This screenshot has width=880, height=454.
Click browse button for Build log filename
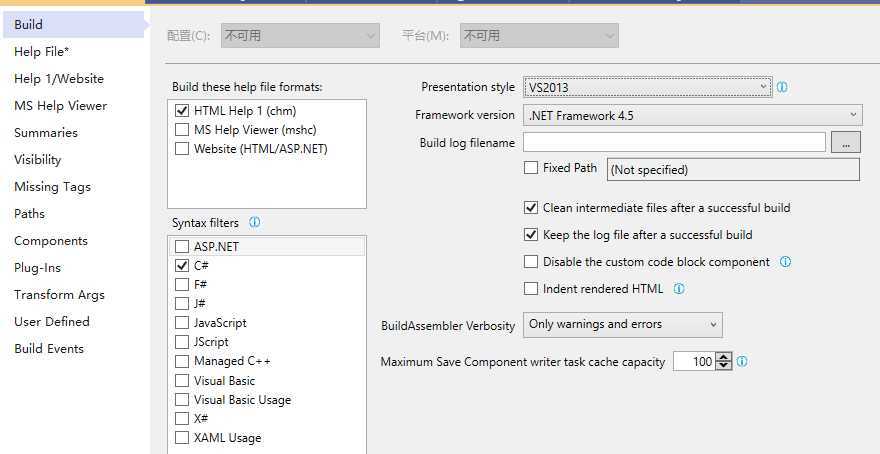click(845, 143)
